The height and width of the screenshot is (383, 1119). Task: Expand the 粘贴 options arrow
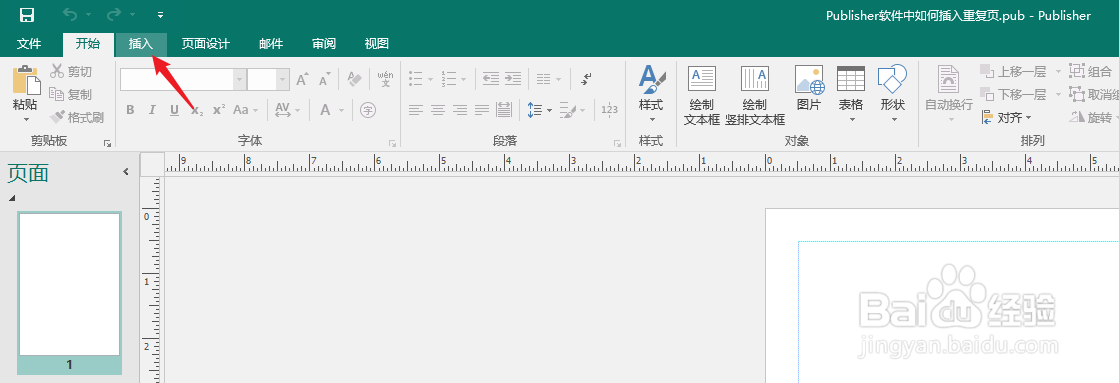click(26, 119)
